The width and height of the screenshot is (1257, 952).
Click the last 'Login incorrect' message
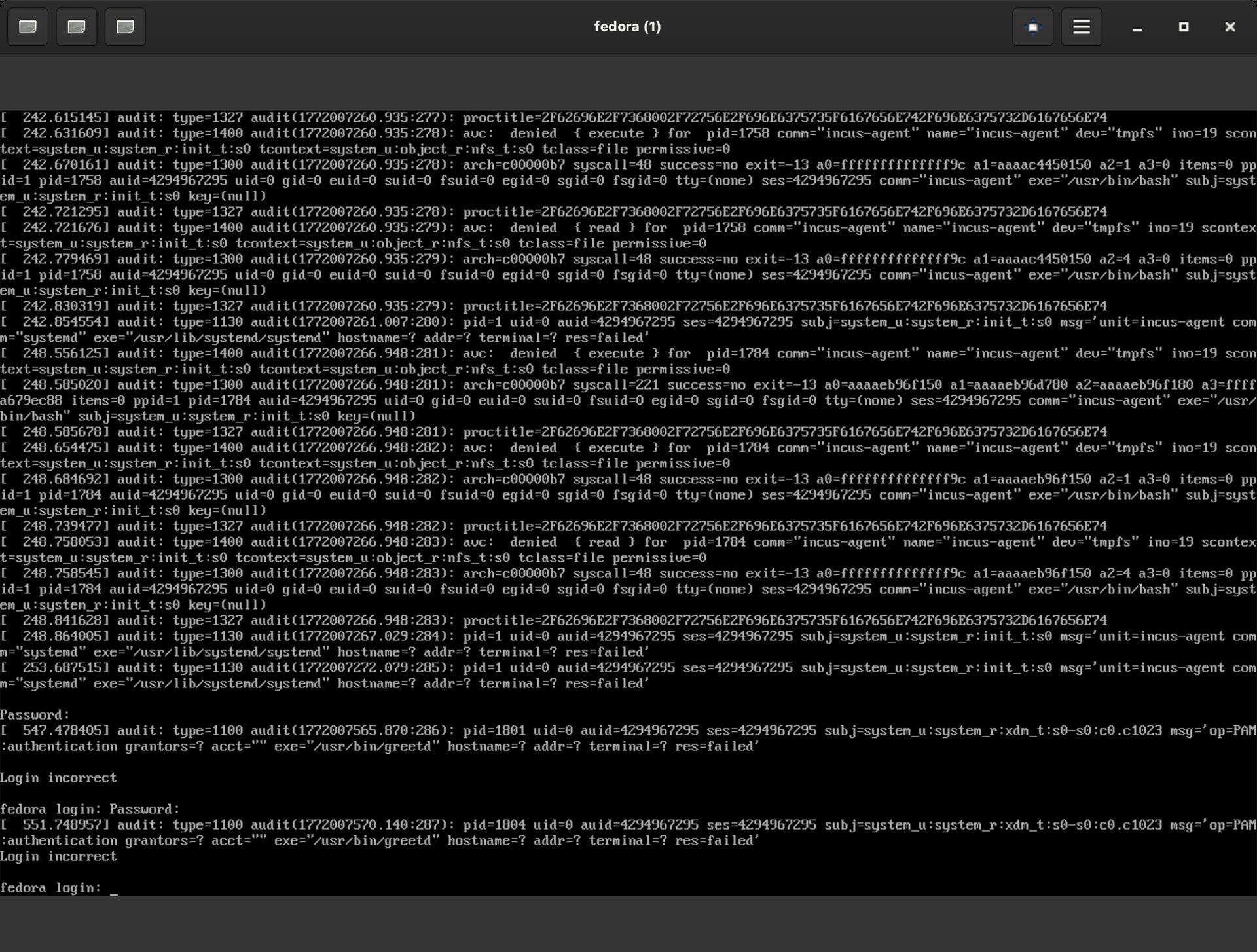tap(58, 856)
